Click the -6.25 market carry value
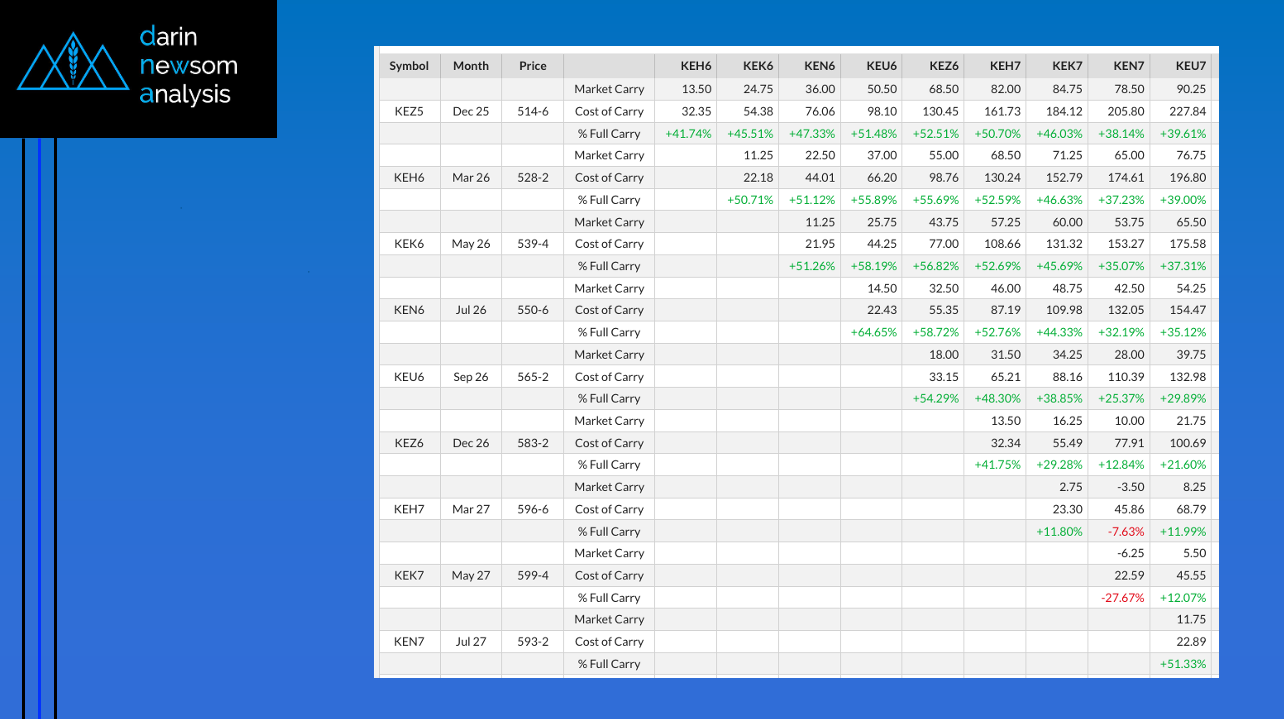 (1130, 554)
